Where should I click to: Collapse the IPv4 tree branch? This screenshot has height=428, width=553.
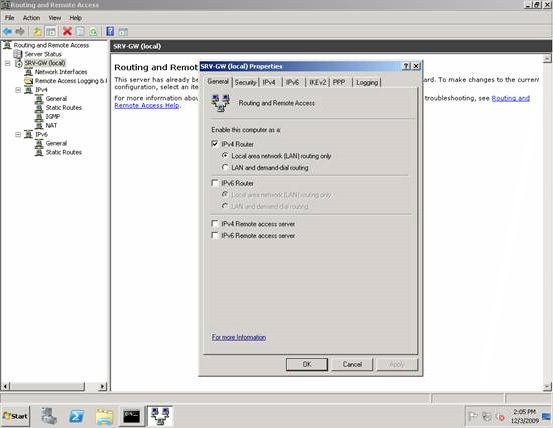pyautogui.click(x=18, y=90)
